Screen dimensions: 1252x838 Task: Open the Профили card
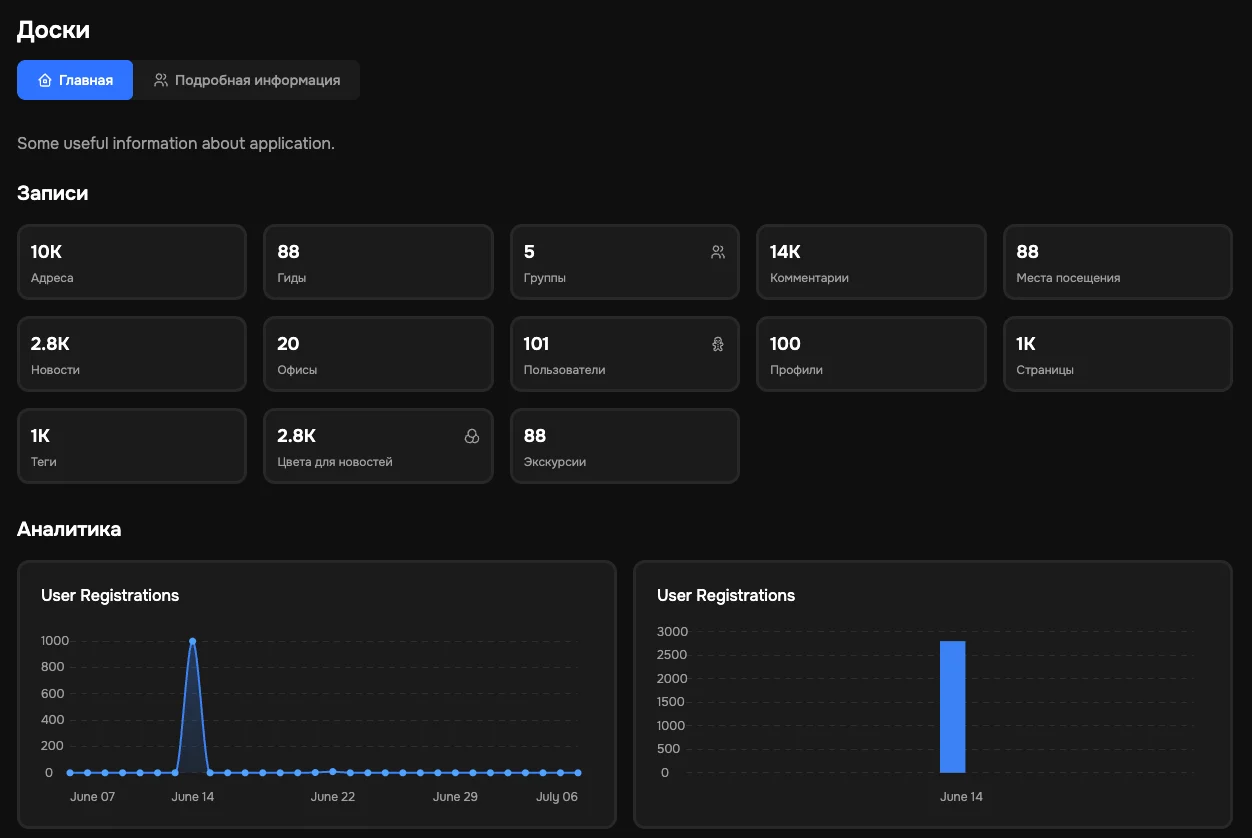[871, 354]
